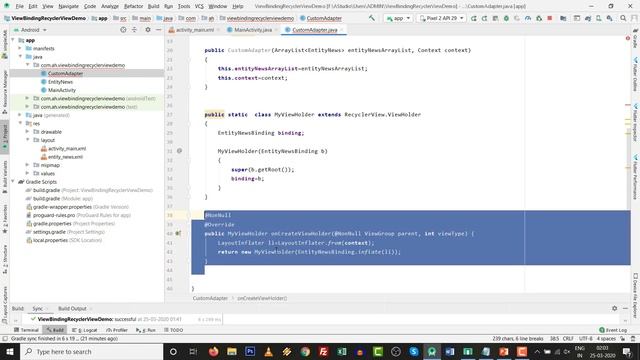640x360 pixels.
Task: Open SDK Manager from toolbar
Action: pyautogui.click(x=609, y=18)
